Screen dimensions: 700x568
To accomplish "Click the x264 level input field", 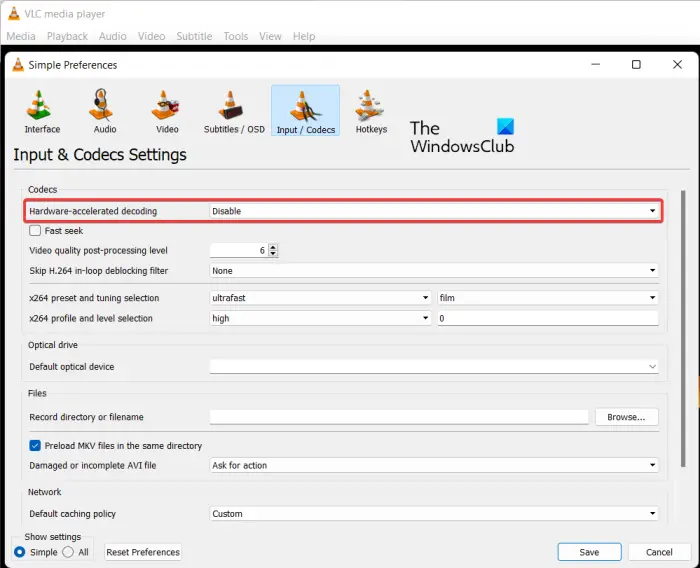I will (x=548, y=318).
